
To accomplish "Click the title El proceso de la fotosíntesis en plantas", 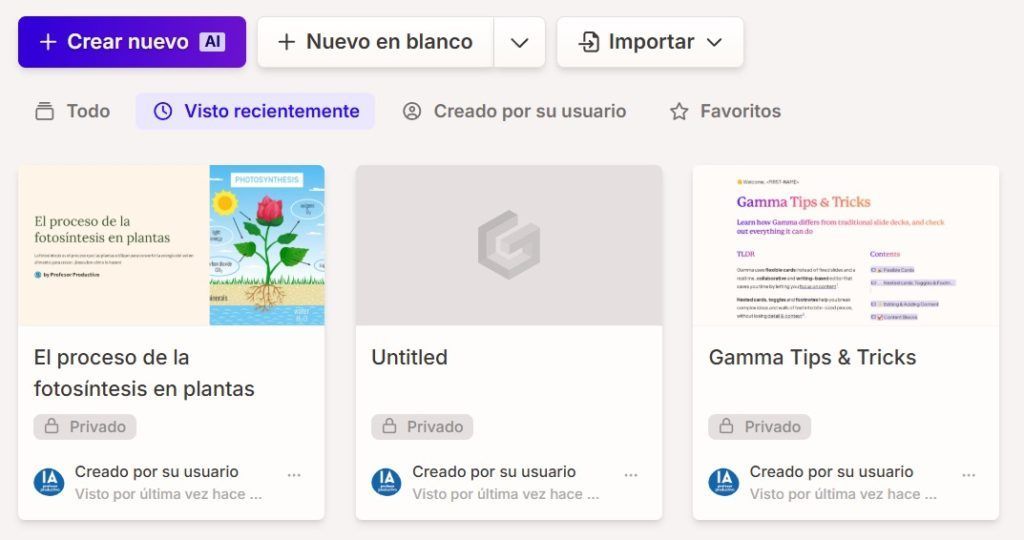I will pyautogui.click(x=144, y=373).
